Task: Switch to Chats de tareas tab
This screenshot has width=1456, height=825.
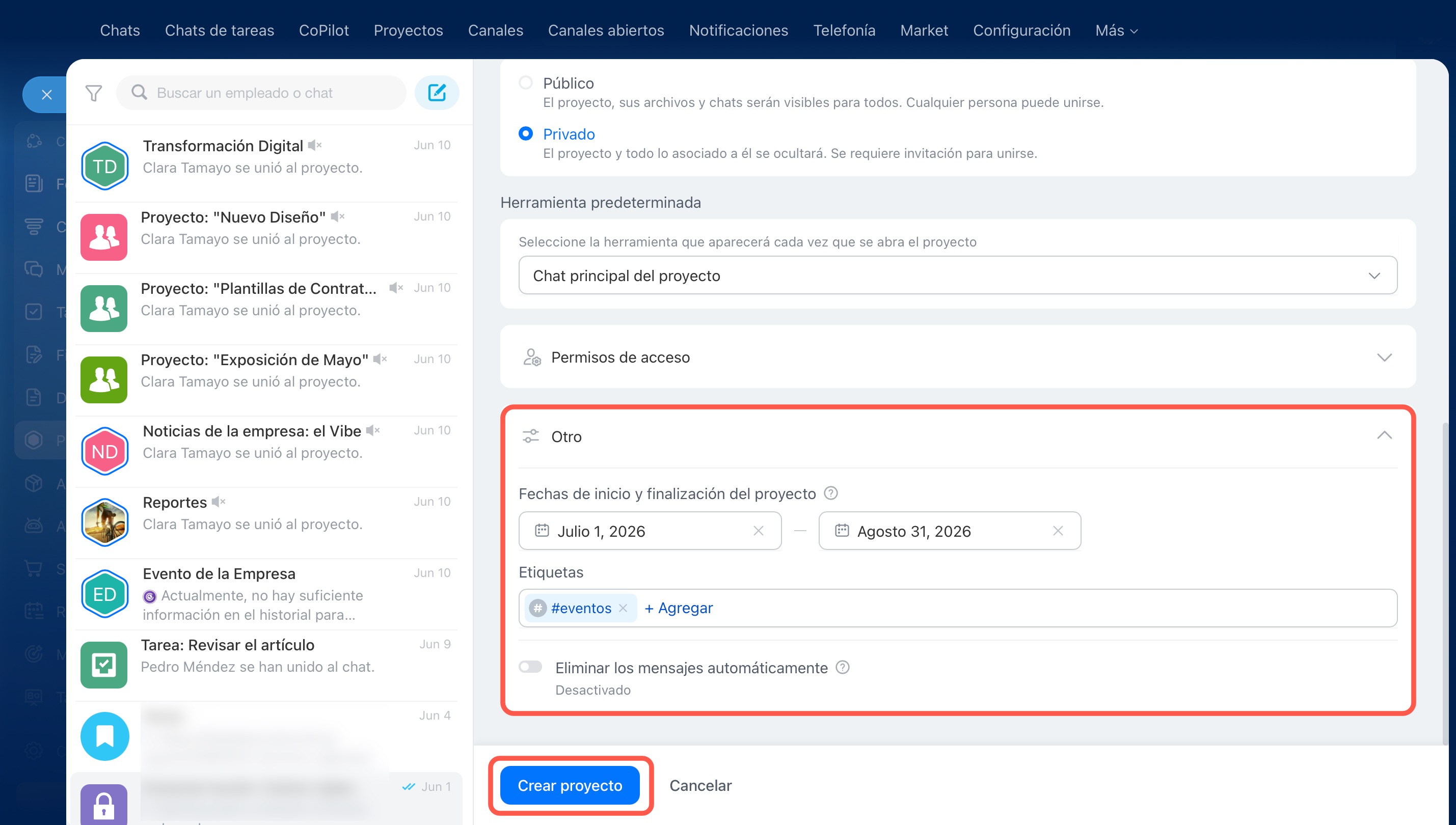Action: click(220, 31)
